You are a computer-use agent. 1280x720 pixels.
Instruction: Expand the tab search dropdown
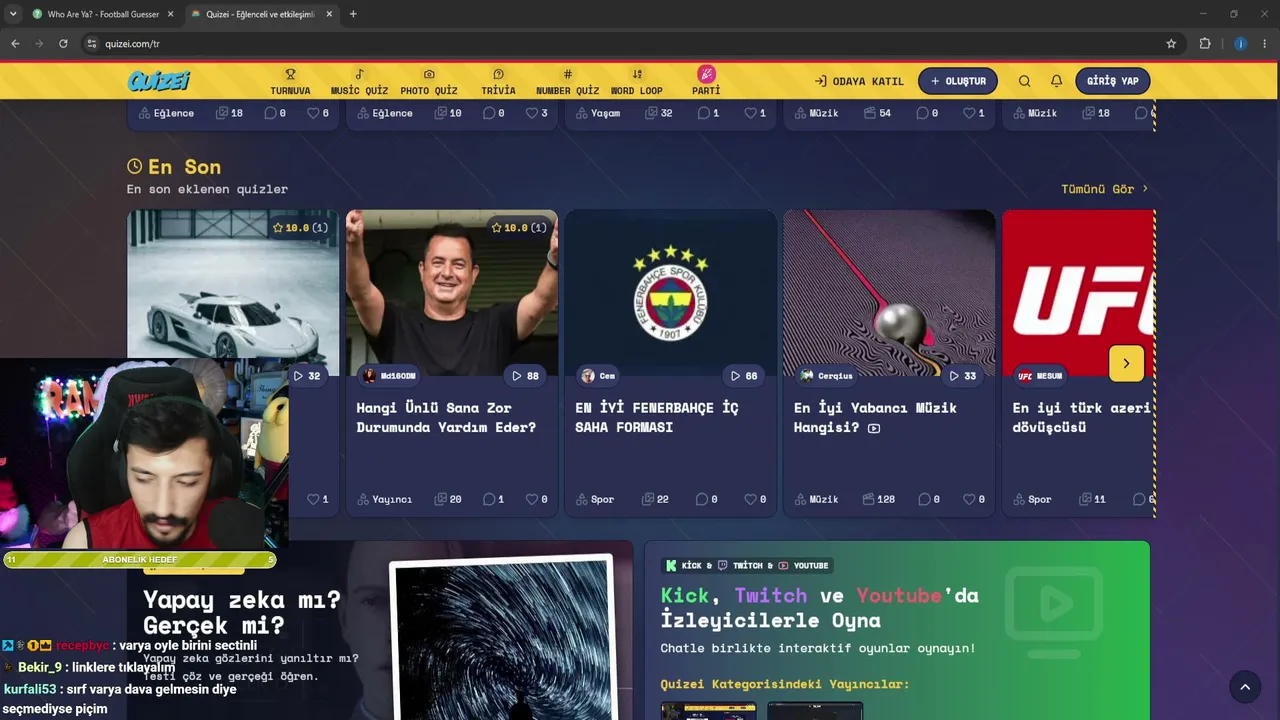[13, 14]
